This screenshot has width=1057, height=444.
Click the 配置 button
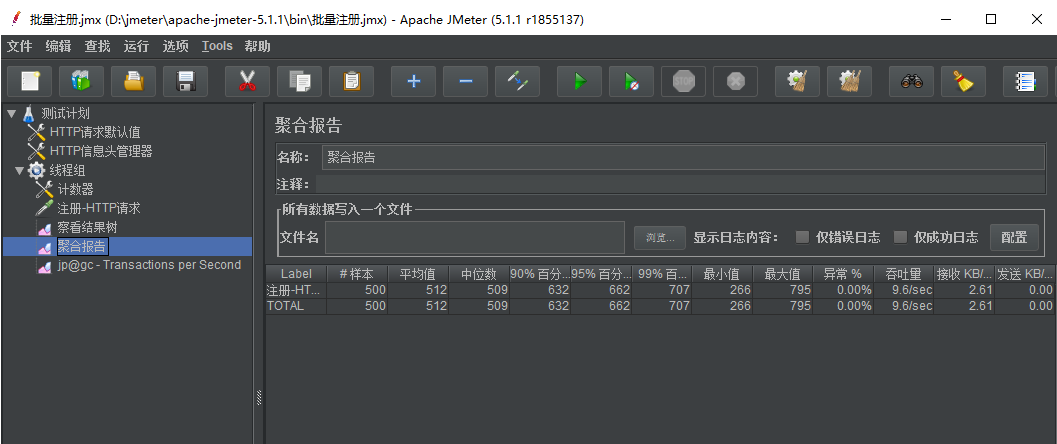point(1015,237)
